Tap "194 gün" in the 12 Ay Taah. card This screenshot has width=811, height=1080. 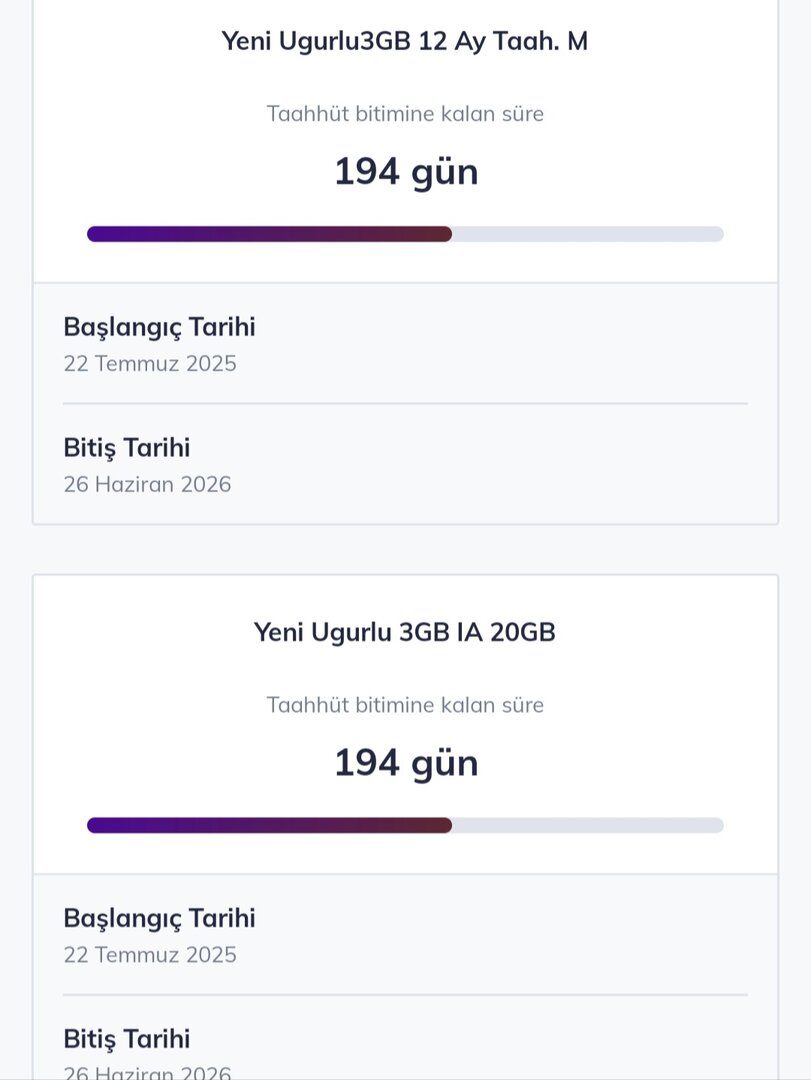(x=405, y=172)
